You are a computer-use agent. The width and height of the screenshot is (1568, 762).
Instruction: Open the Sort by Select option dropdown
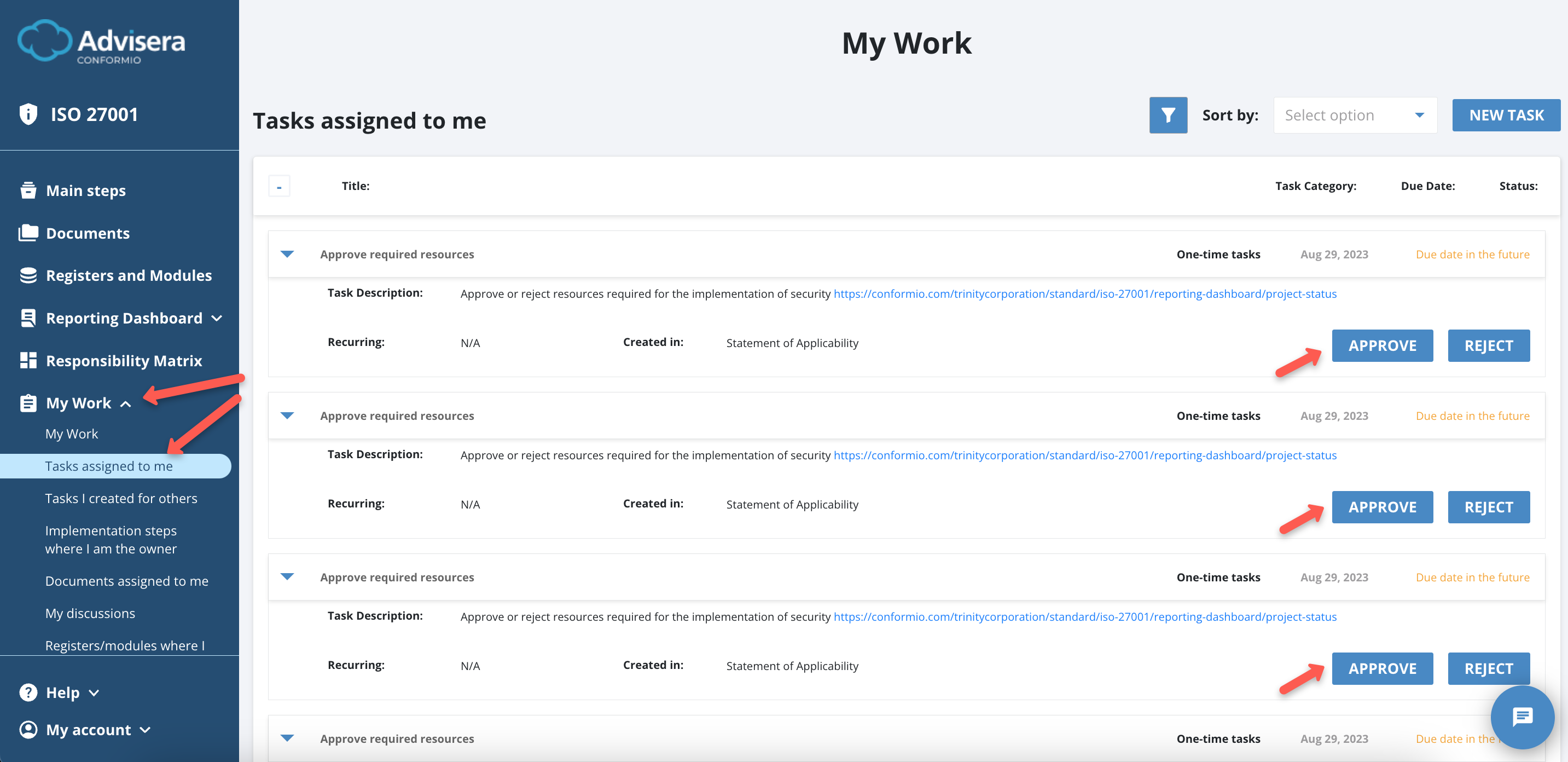click(x=1354, y=115)
